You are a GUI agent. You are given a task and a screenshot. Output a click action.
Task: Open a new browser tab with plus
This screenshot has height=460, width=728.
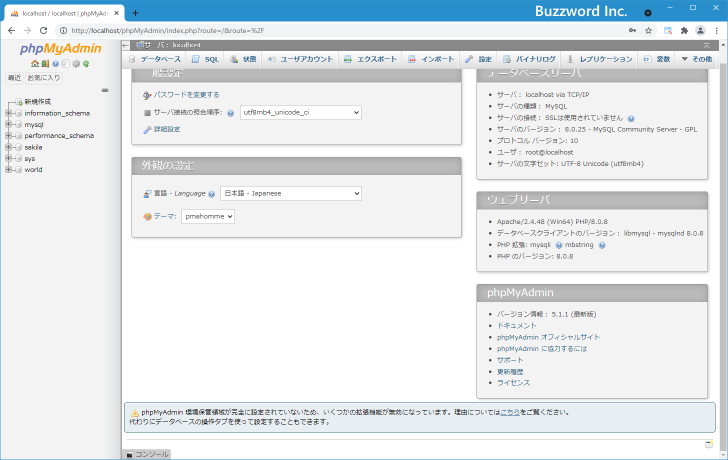point(135,13)
